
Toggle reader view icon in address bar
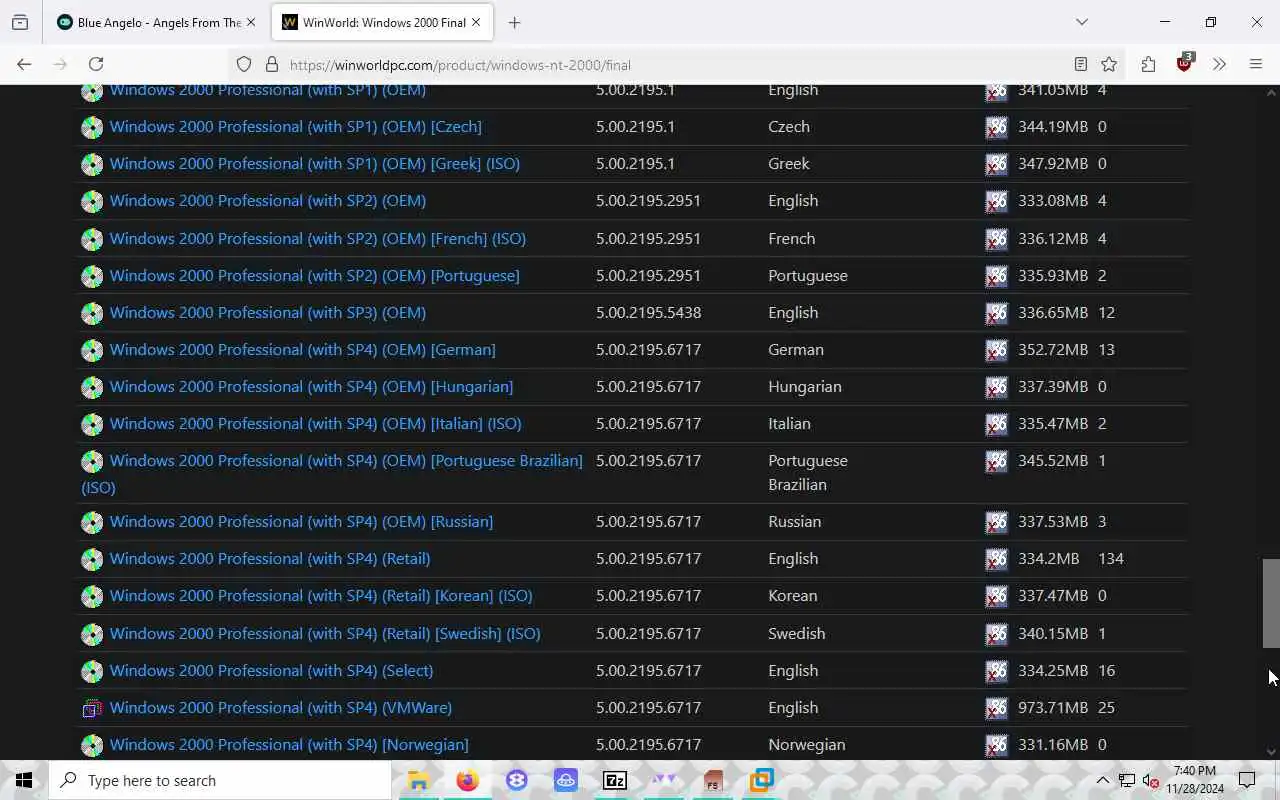point(1080,64)
